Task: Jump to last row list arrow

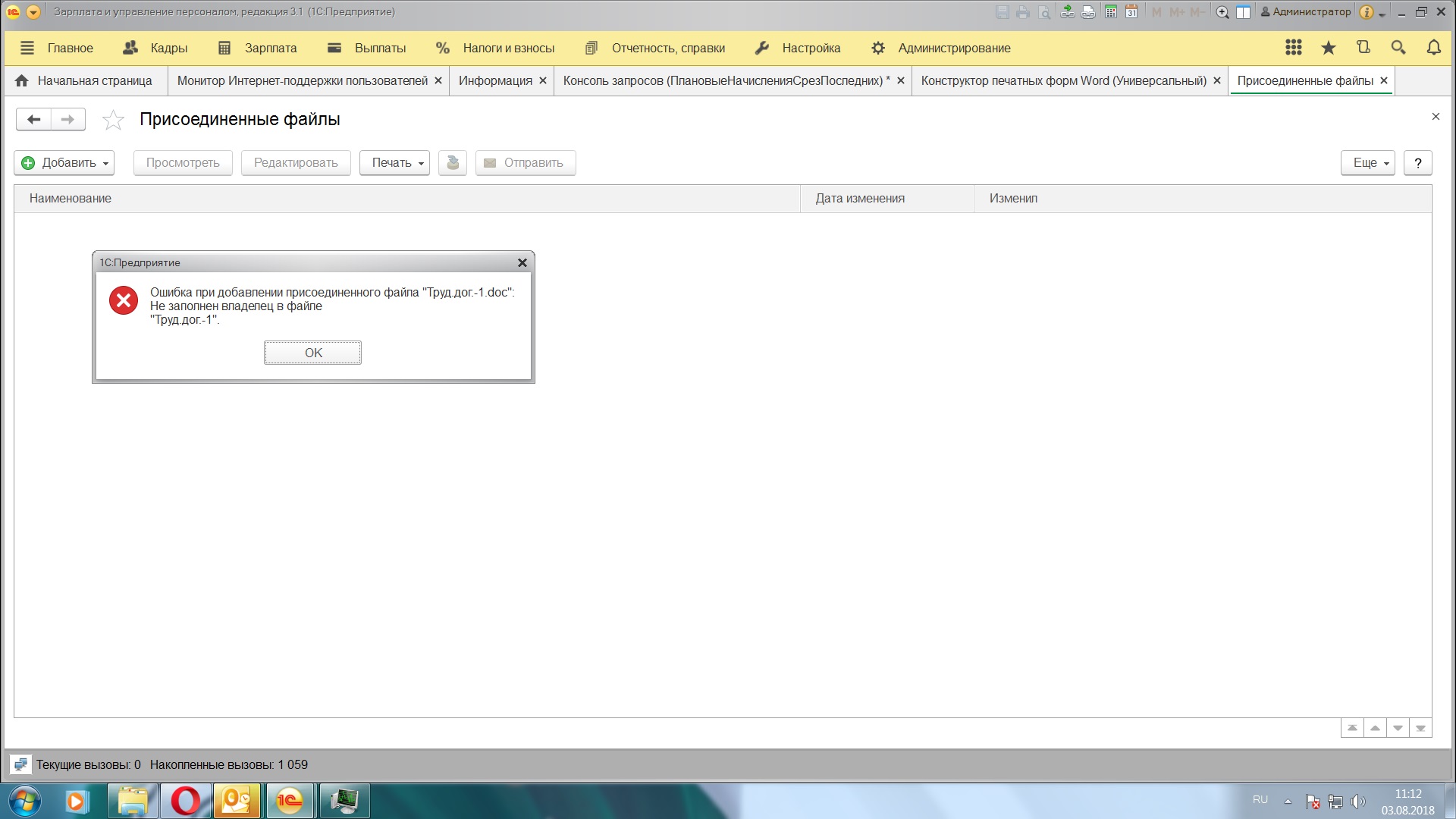Action: click(1420, 728)
